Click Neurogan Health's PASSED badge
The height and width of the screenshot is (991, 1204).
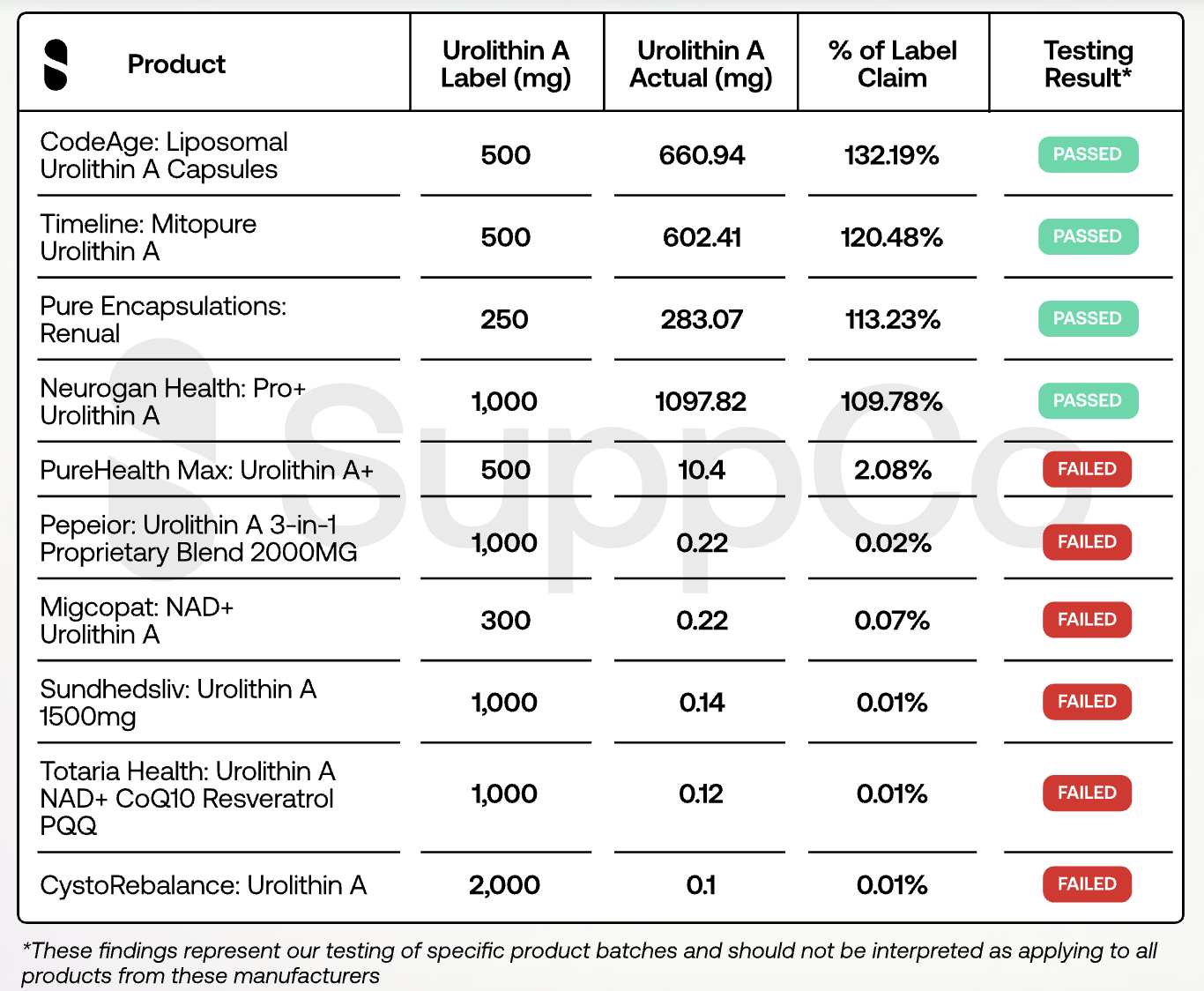(1088, 400)
